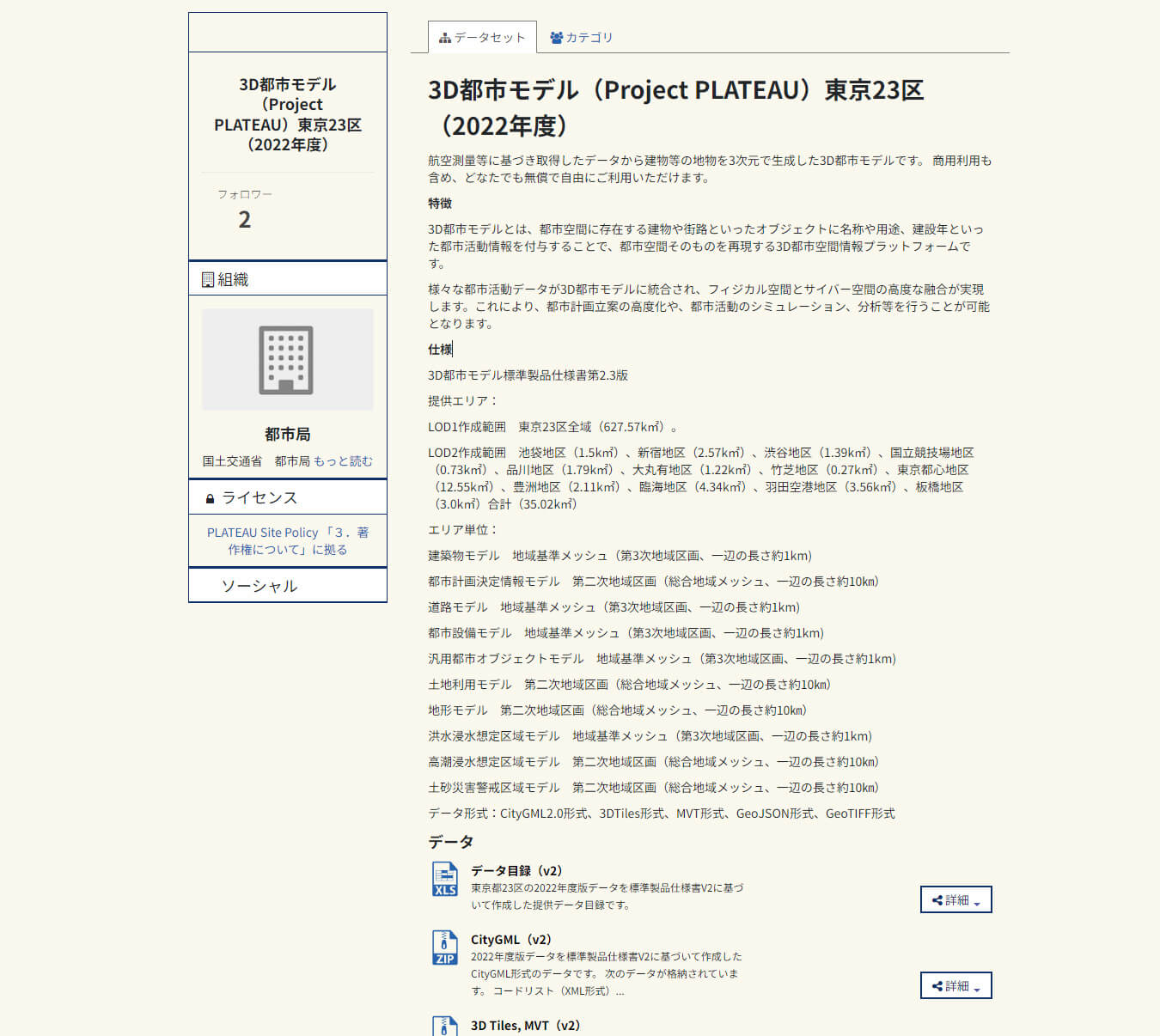
Task: Click the 洪水浸水想定区域モデル line
Action: point(650,736)
